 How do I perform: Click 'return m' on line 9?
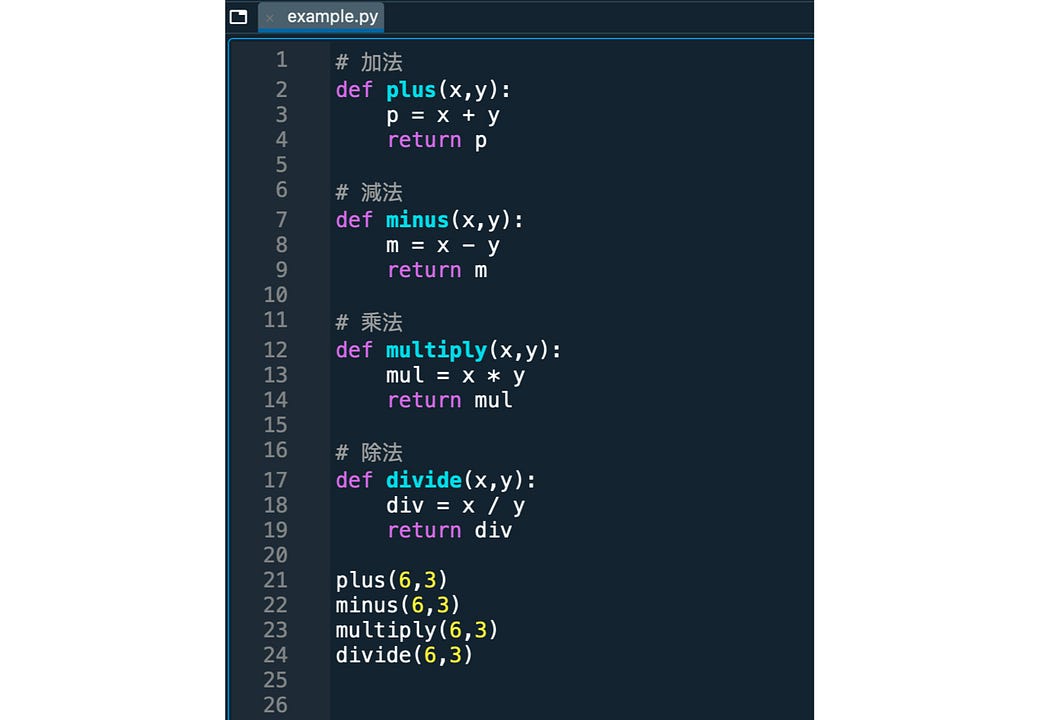tap(437, 271)
